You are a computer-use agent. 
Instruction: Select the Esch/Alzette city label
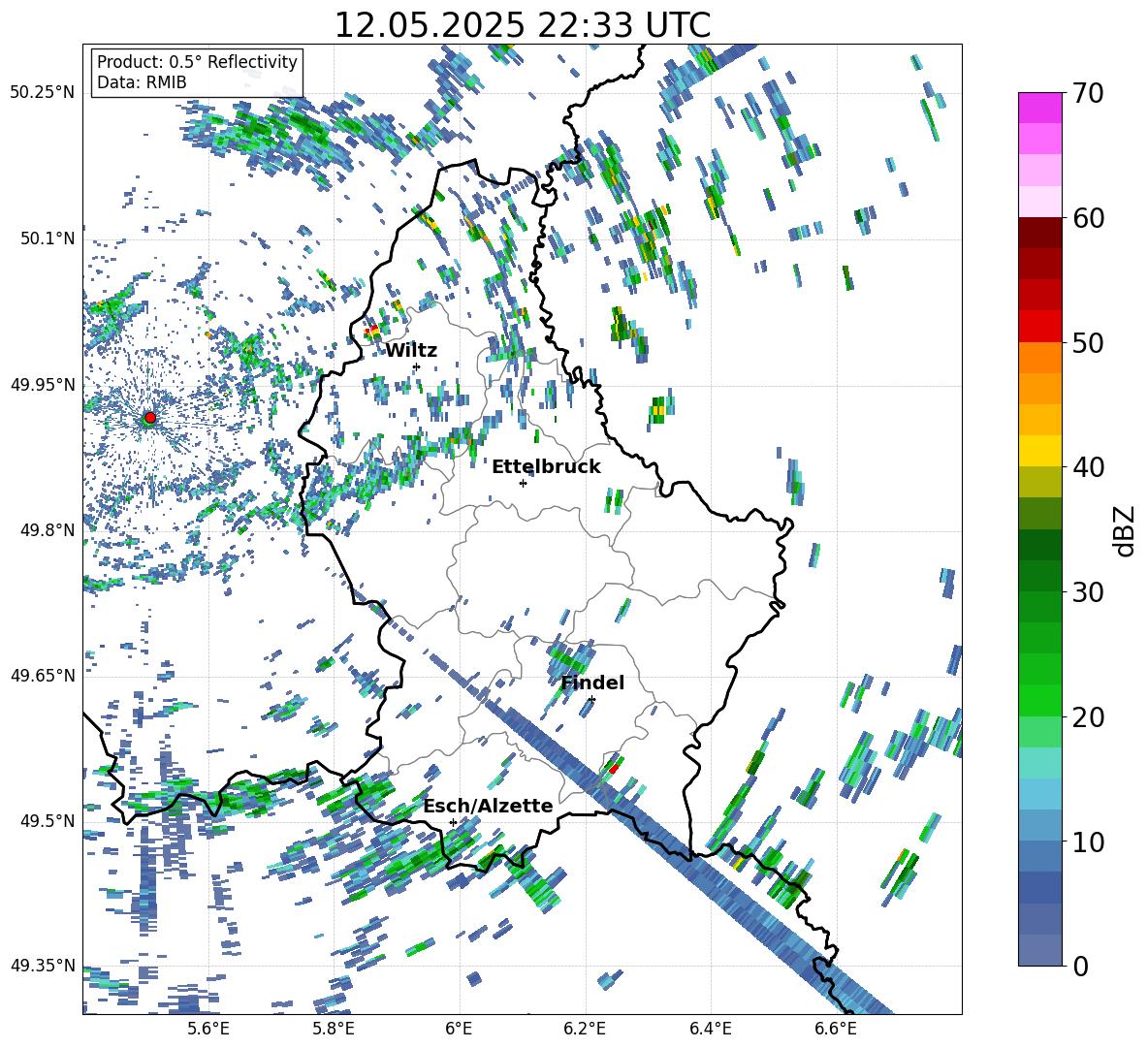tap(488, 806)
